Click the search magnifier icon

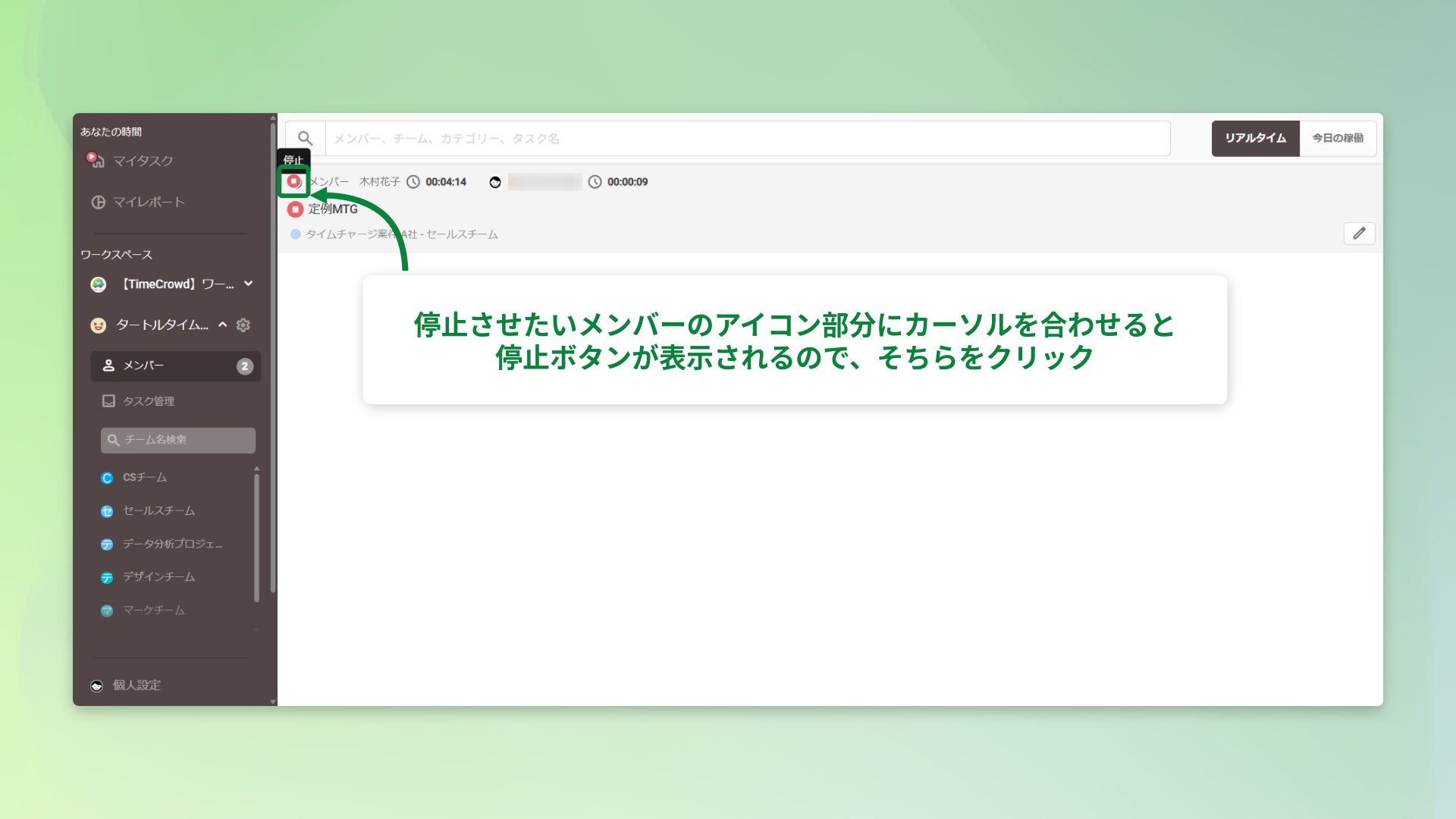coord(305,138)
